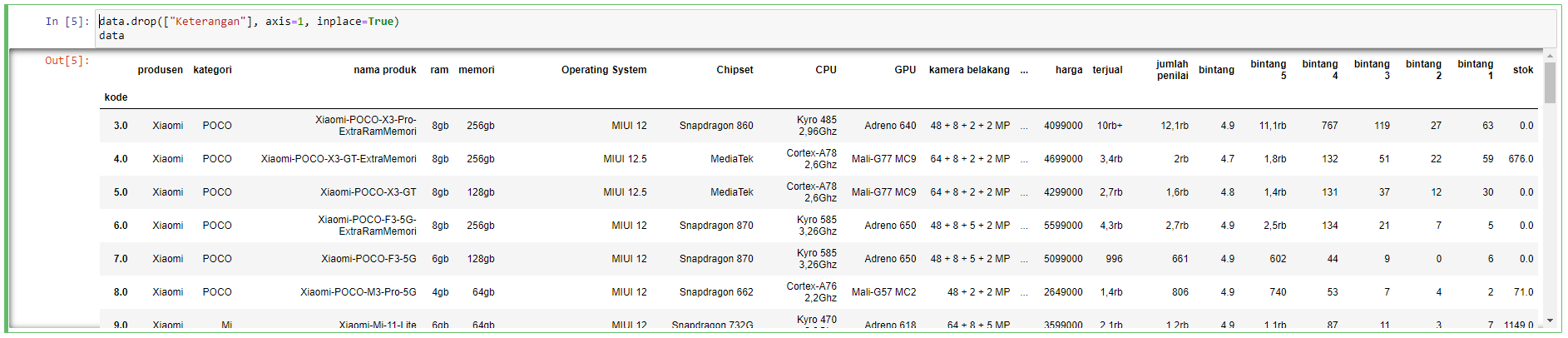1568x338 pixels.
Task: Click the 'Operating System' column header
Action: pyautogui.click(x=604, y=70)
